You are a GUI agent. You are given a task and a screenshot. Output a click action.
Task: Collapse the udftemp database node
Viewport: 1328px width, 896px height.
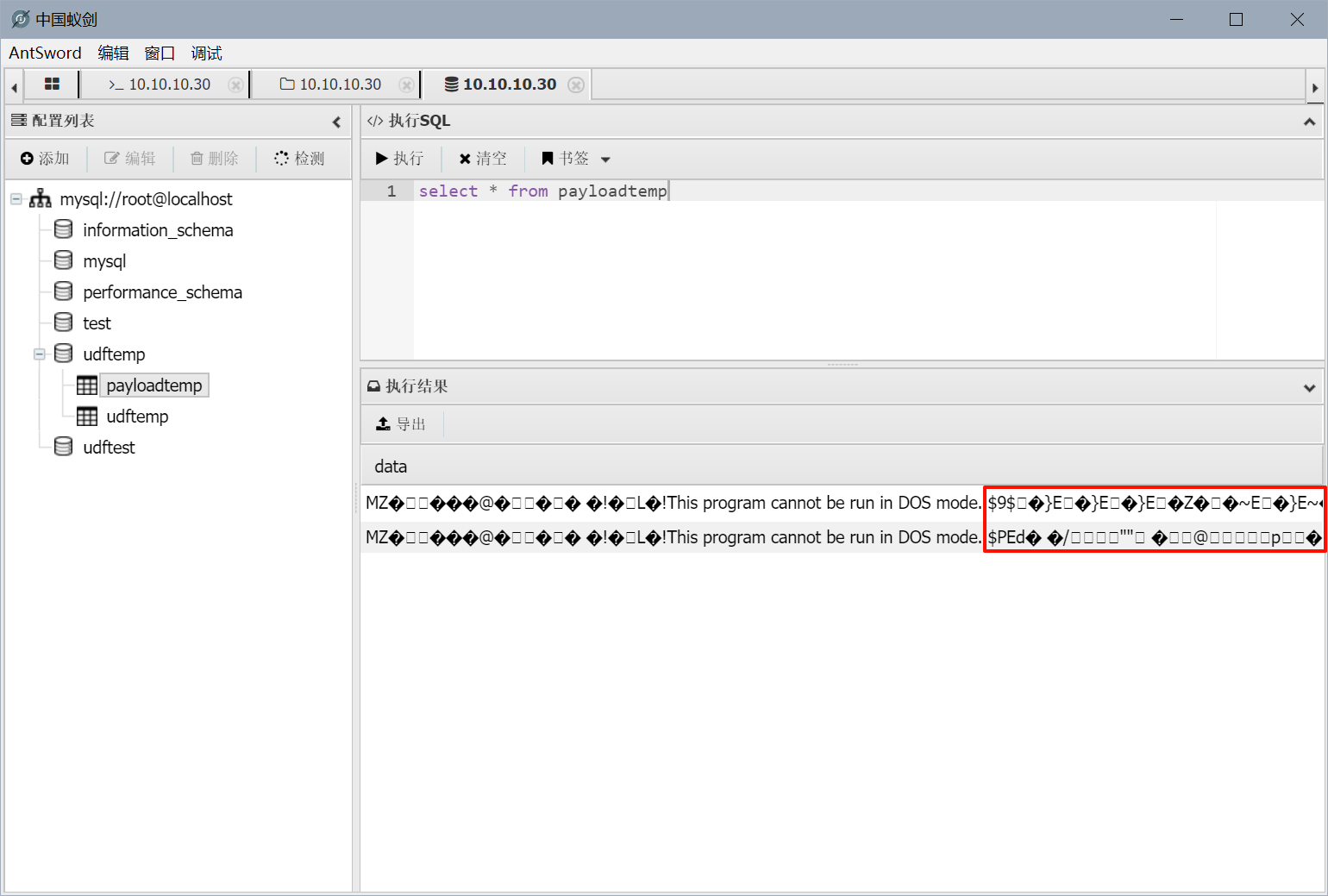coord(40,354)
